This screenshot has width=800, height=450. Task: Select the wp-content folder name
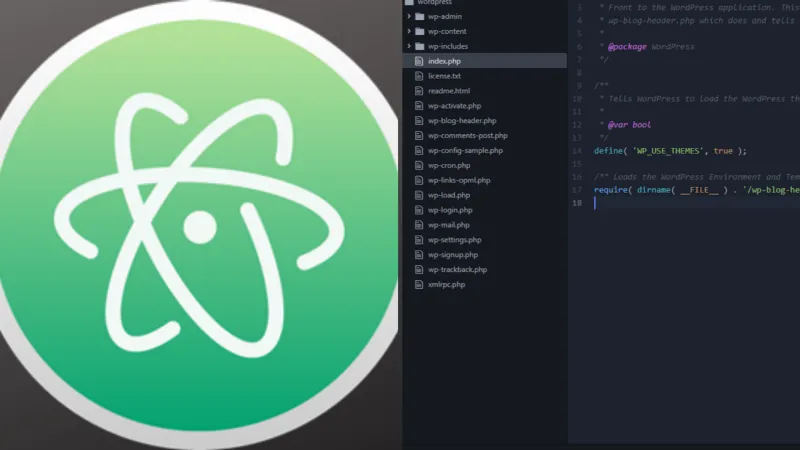[447, 31]
